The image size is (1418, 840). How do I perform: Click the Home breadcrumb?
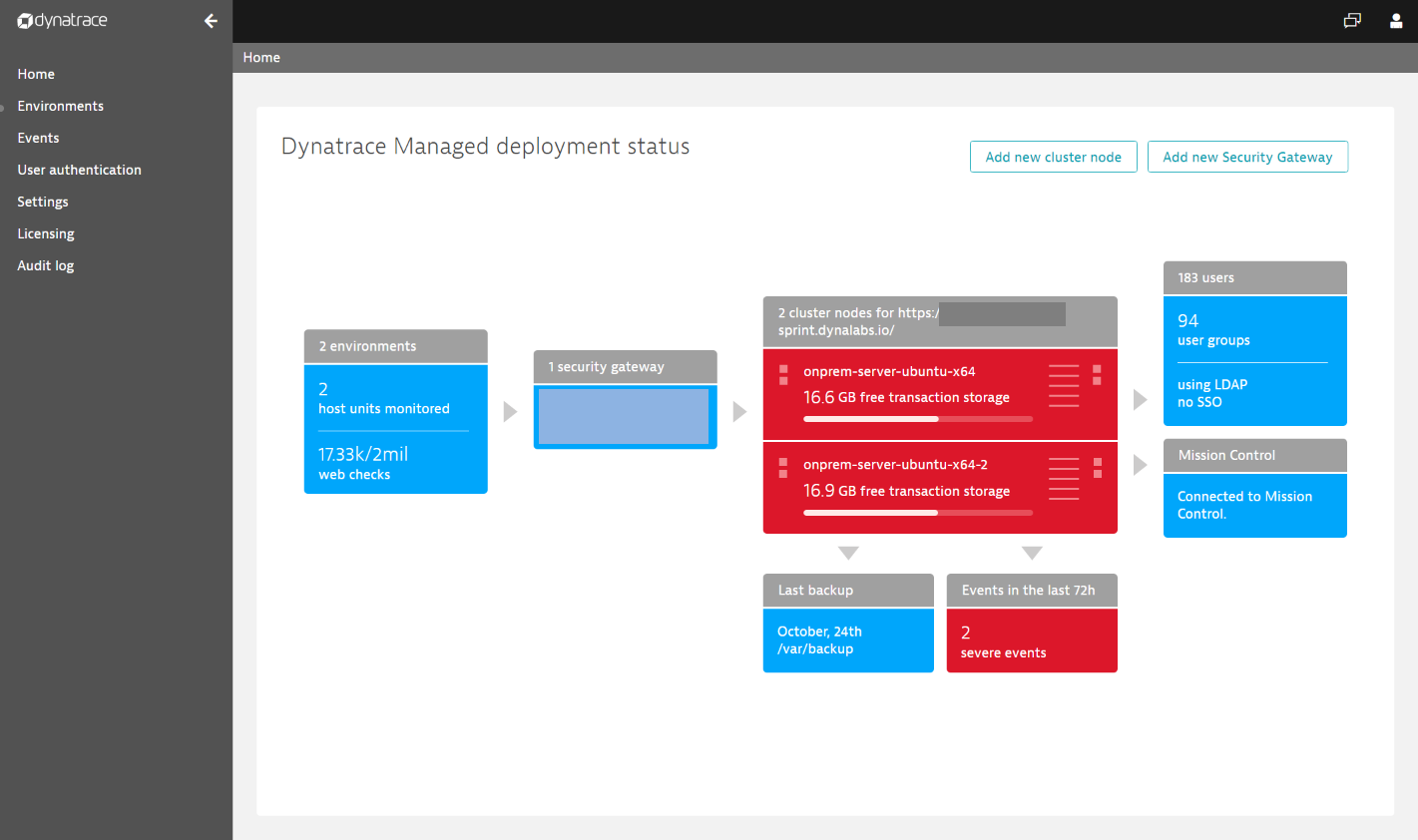click(x=261, y=58)
